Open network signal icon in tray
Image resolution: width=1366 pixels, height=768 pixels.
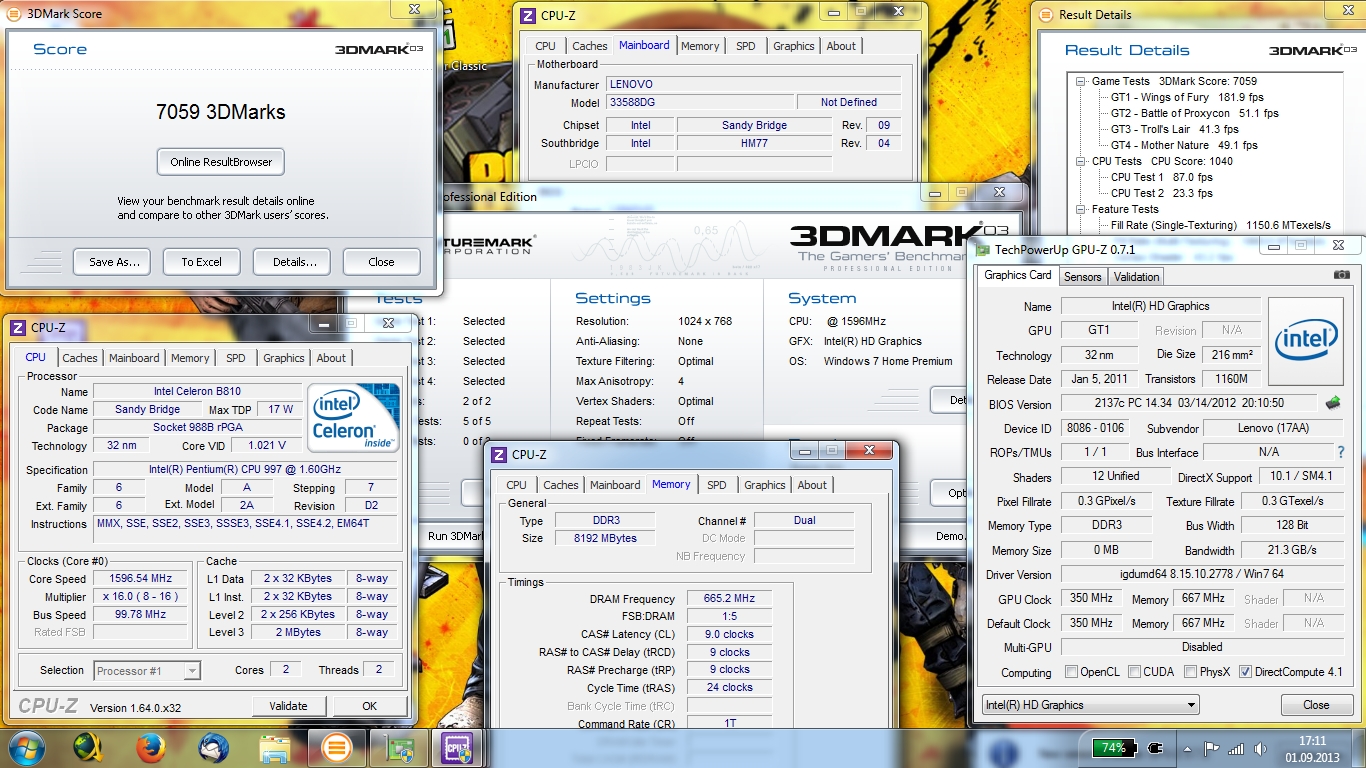[x=1236, y=748]
